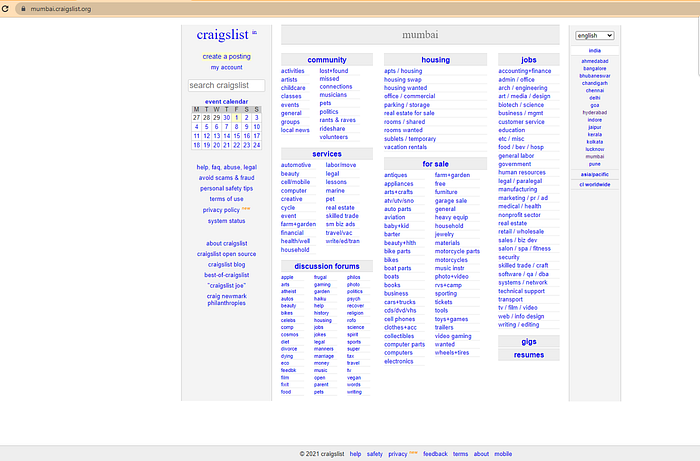Open privacy policy link in sidebar
700x461 pixels.
click(x=221, y=210)
